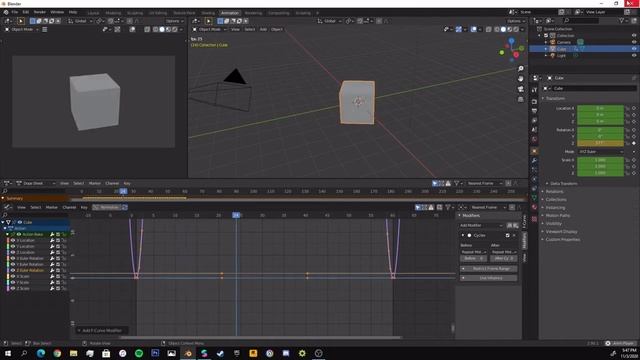The image size is (640, 360).
Task: Click the Rotation Z value field
Action: [x=600, y=143]
